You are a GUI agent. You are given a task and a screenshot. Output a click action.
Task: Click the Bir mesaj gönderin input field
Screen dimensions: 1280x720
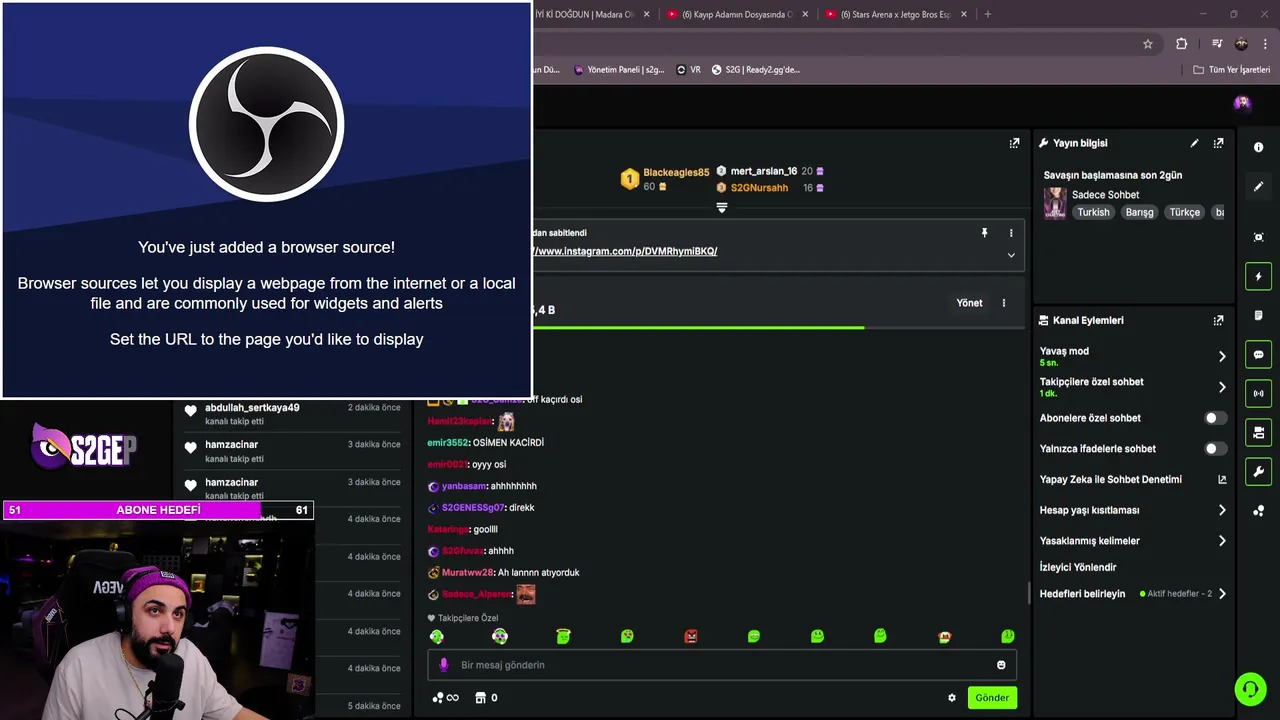pyautogui.click(x=720, y=665)
